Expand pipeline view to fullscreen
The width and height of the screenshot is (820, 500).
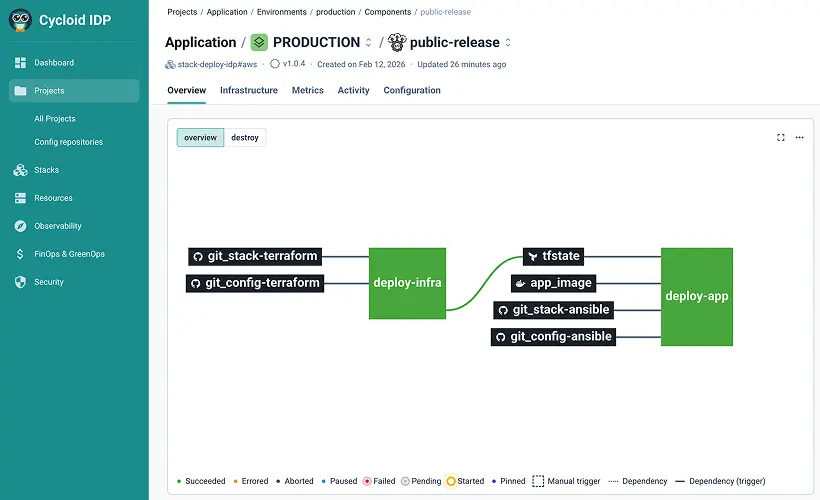[x=781, y=138]
